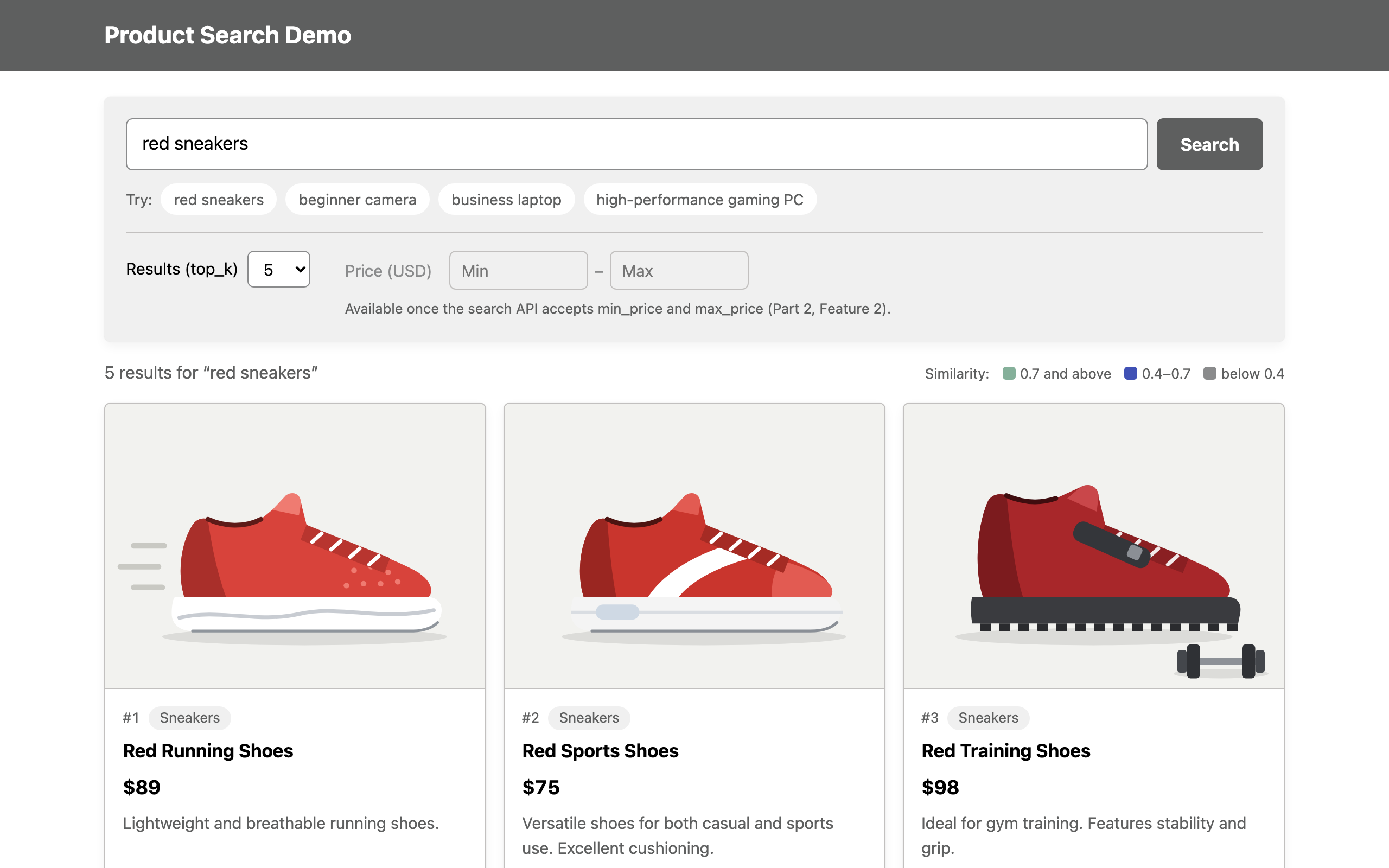Viewport: 1389px width, 868px height.
Task: Select the "business laptop" suggestion chip
Action: point(506,199)
